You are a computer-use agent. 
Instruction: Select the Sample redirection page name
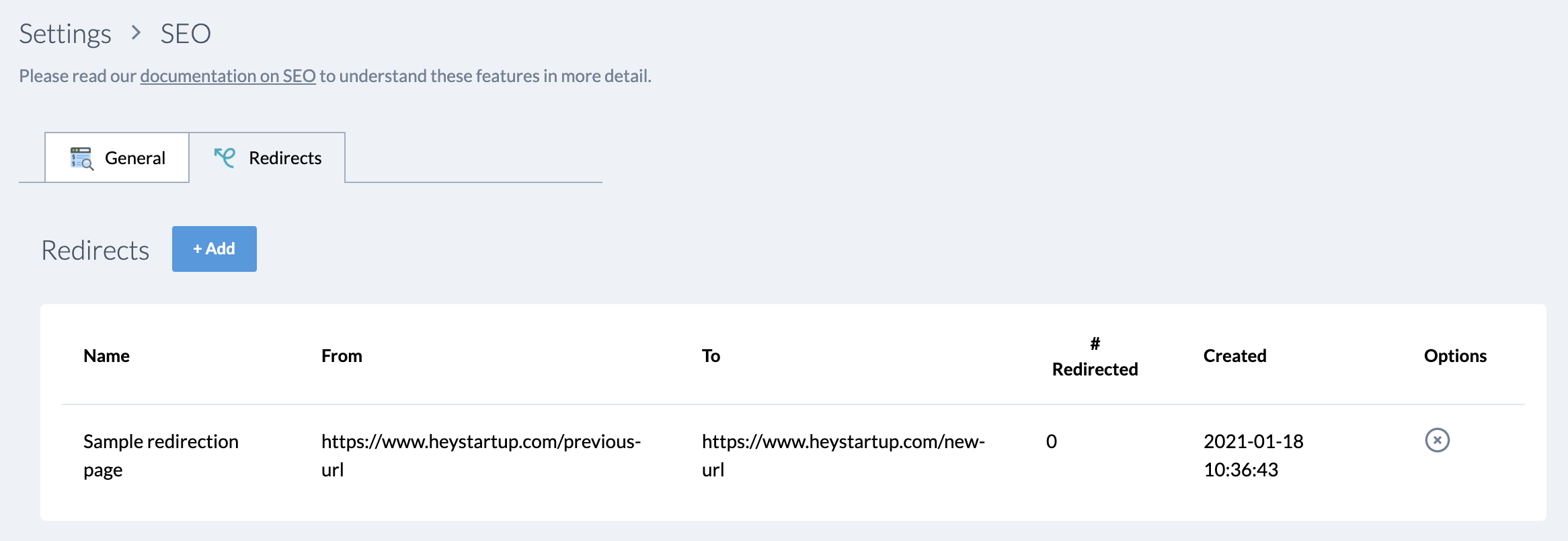161,456
